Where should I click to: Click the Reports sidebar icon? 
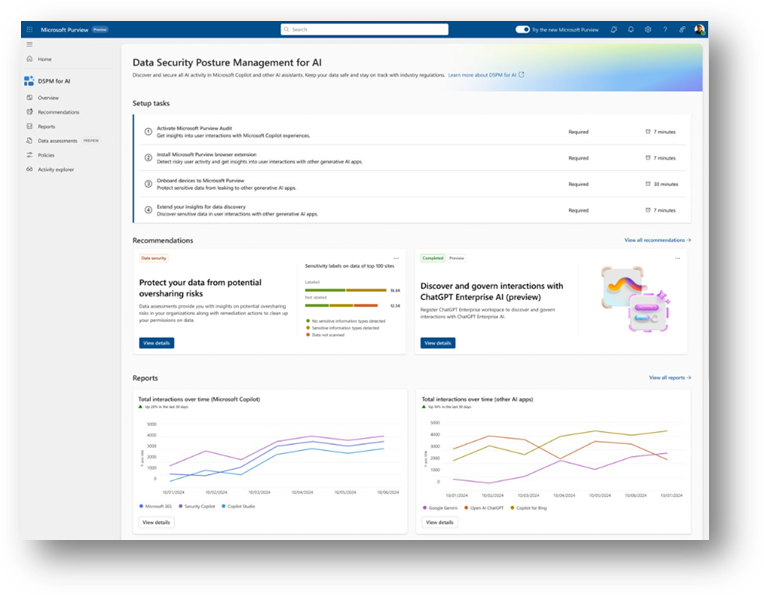click(x=30, y=126)
